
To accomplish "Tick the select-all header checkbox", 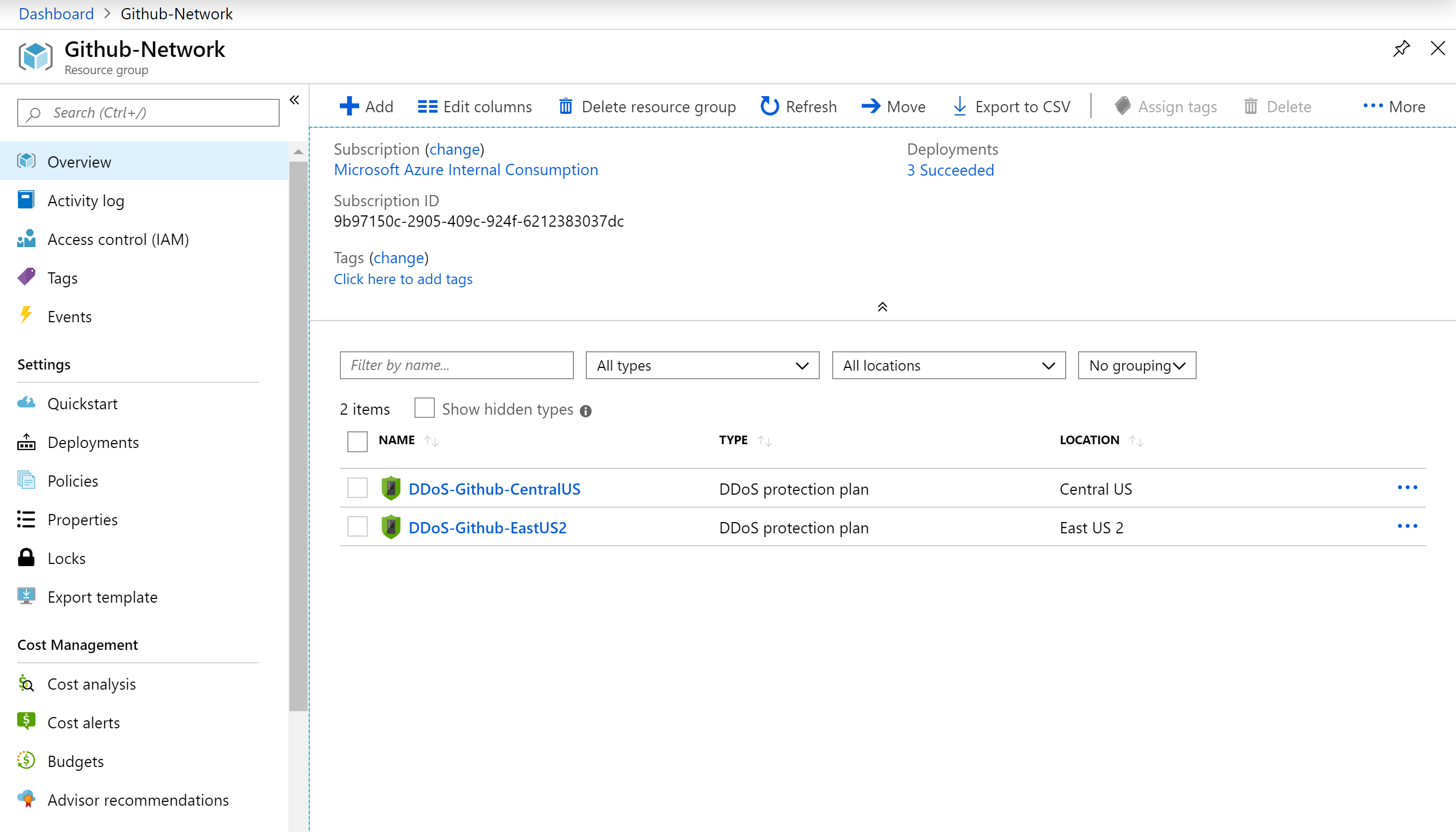I will point(358,441).
